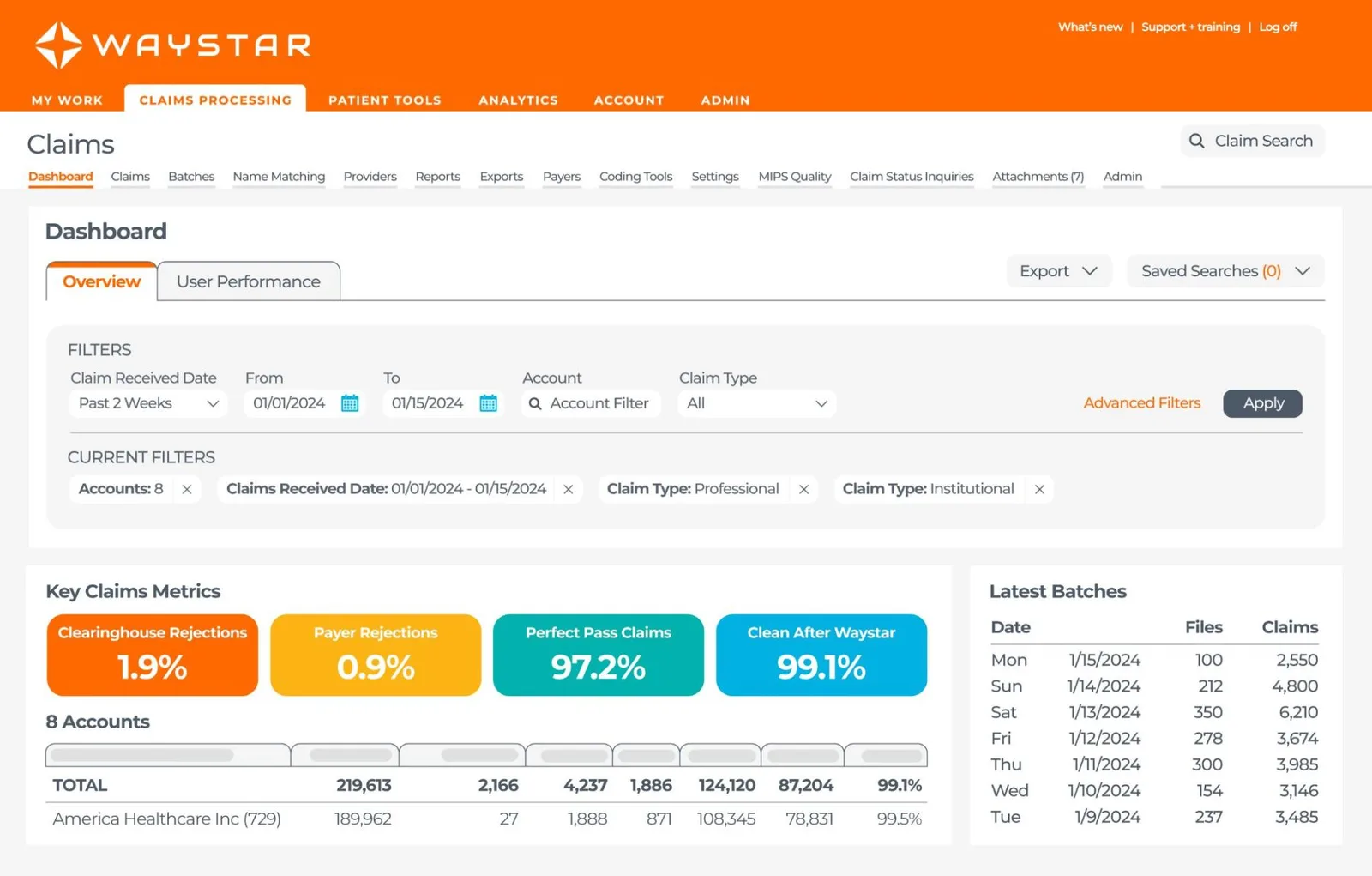Viewport: 1372px width, 876px height.
Task: Open Support + training link
Action: click(1190, 27)
